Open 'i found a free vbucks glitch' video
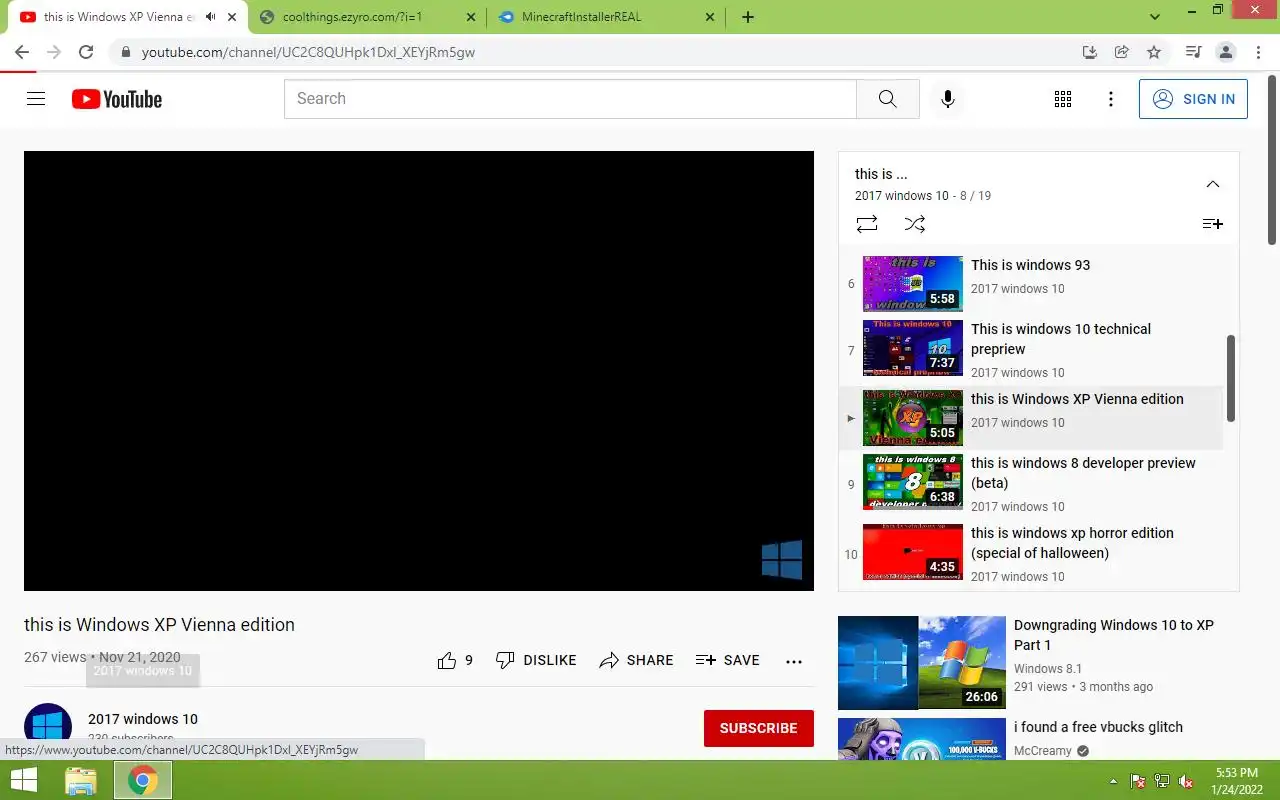 (x=1098, y=727)
